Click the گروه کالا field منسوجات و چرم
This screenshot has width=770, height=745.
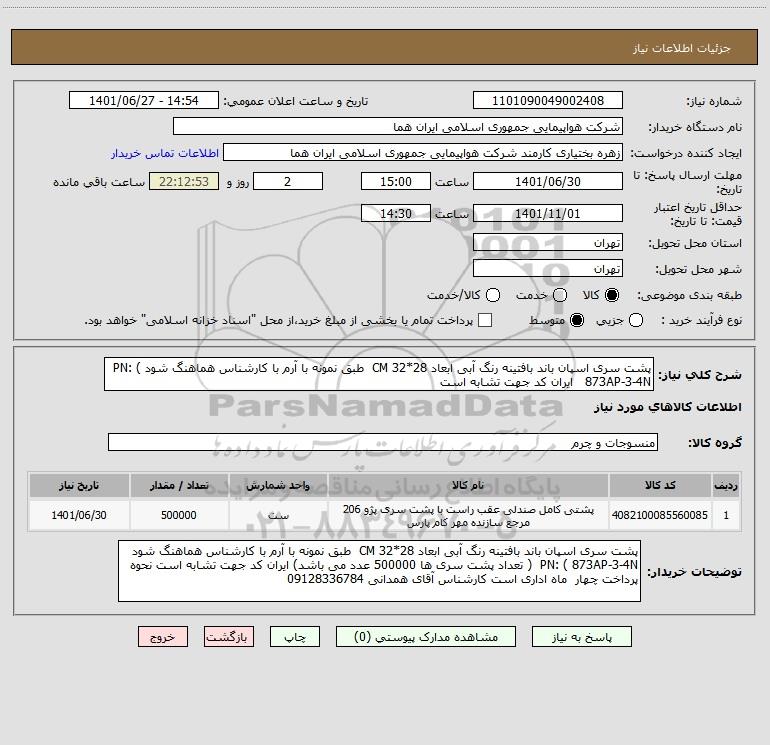click(x=383, y=442)
